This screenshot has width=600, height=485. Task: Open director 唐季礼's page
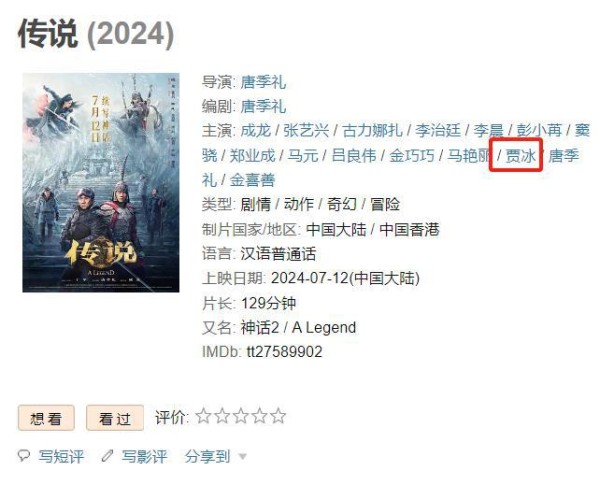(263, 82)
